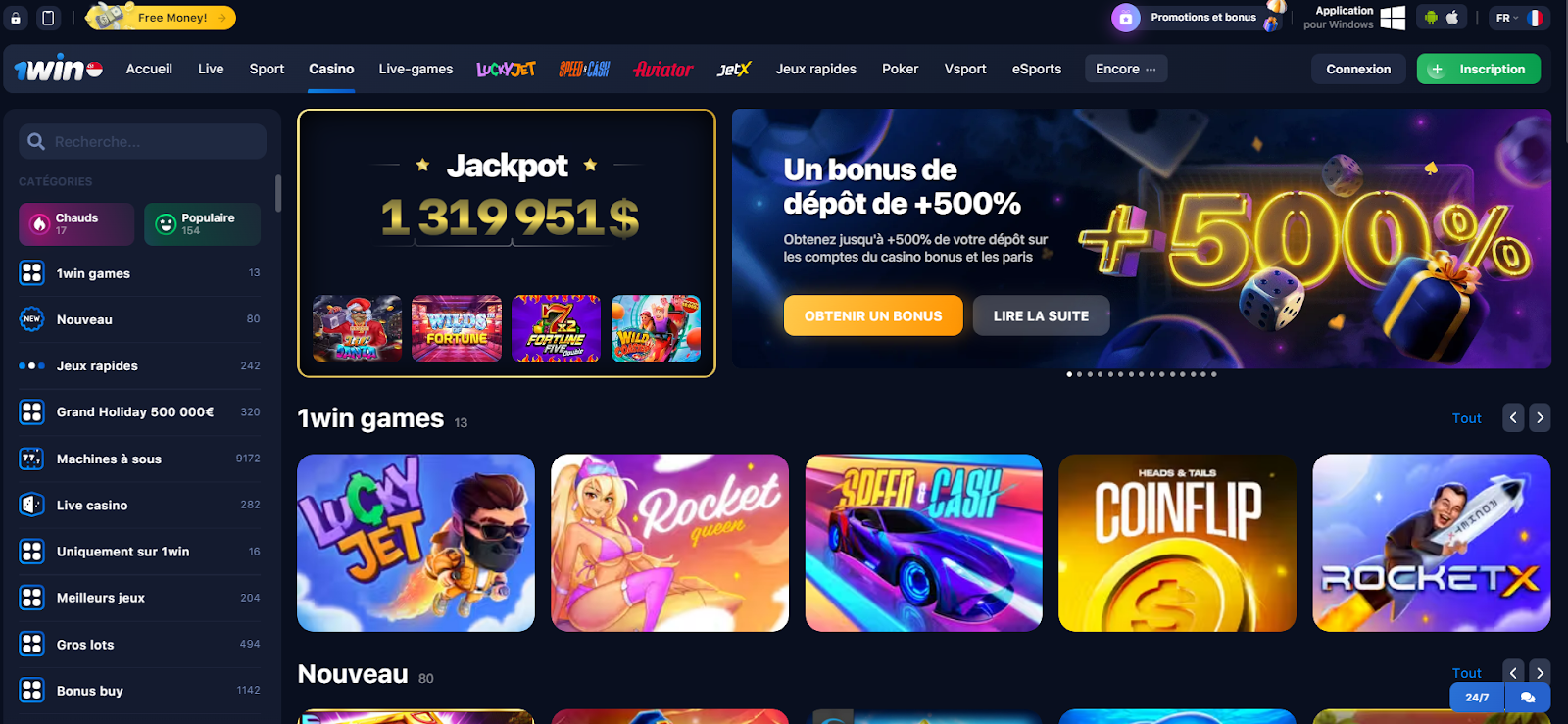This screenshot has width=1568, height=724.
Task: Switch to the Live-games tab
Action: (x=416, y=69)
